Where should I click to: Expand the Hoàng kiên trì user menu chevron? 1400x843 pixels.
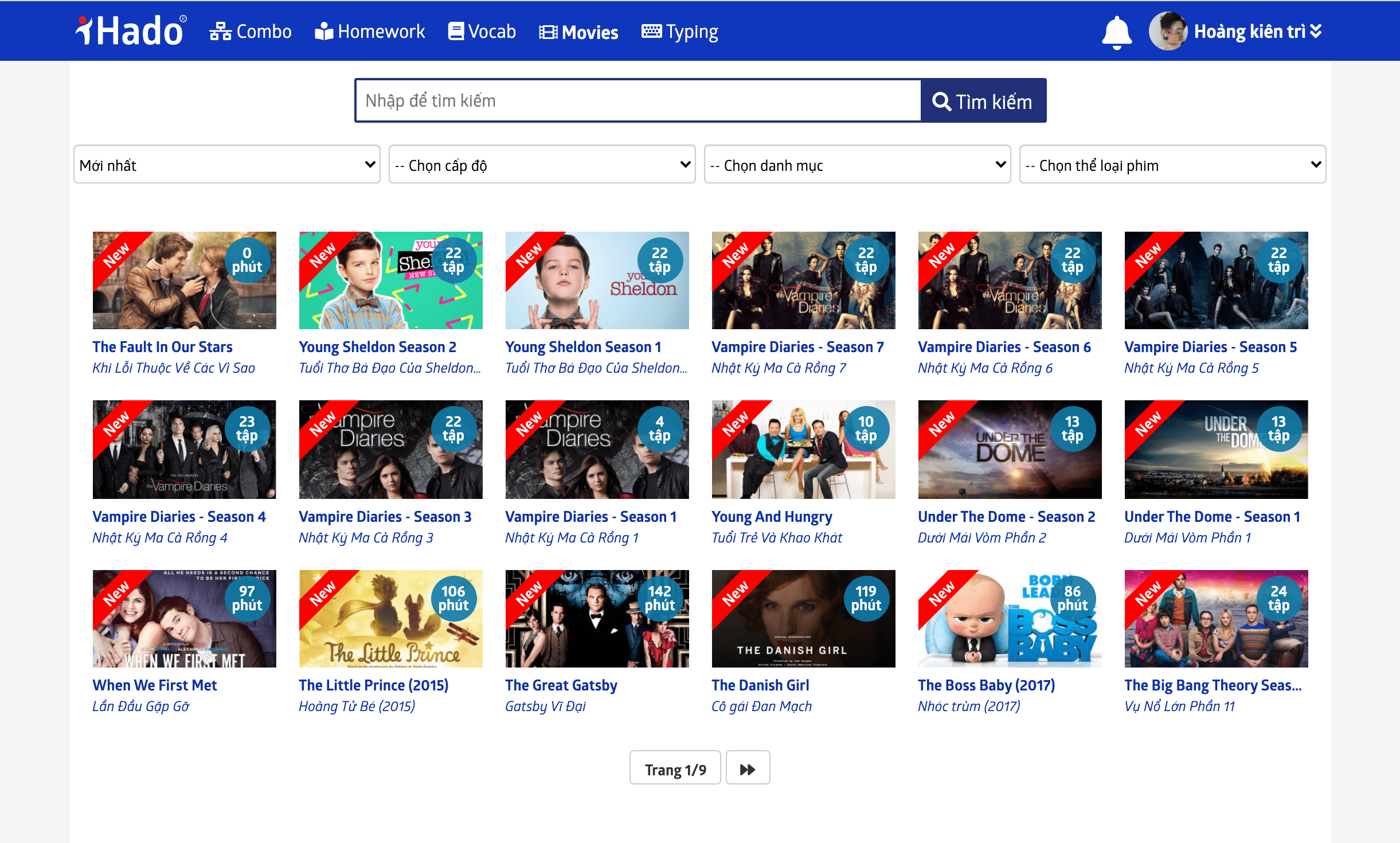(1316, 31)
